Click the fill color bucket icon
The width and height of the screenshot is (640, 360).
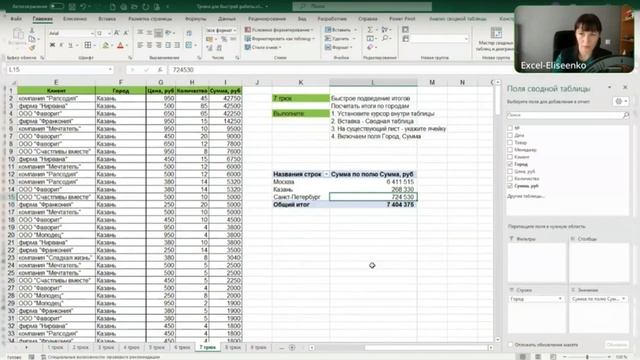106,45
